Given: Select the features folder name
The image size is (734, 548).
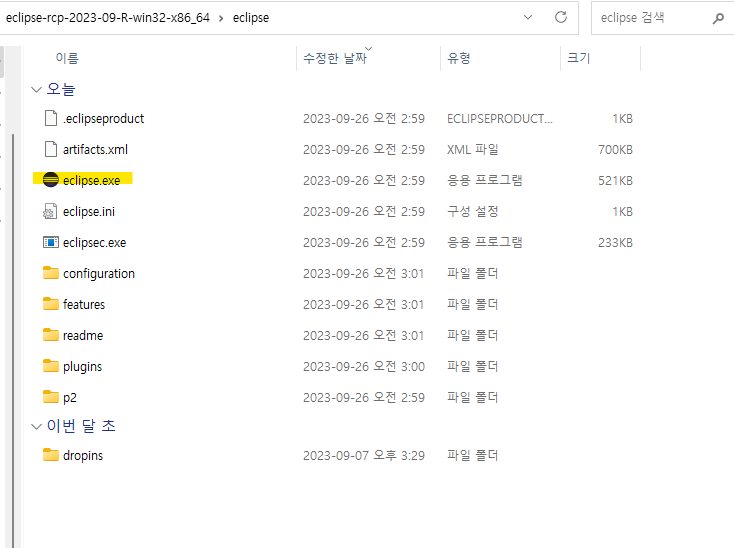Looking at the screenshot, I should click(x=84, y=304).
